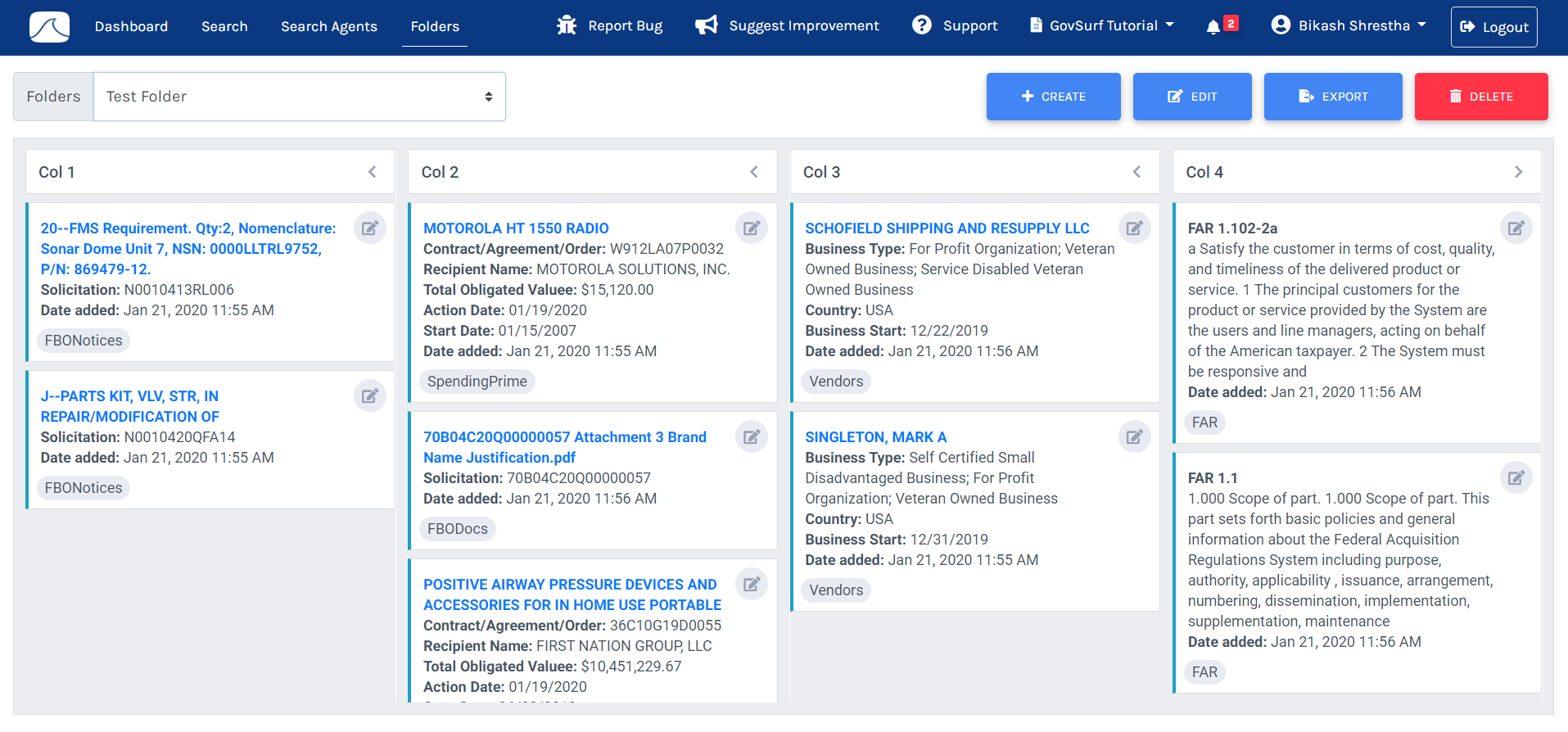Click the user avatar icon beside Bikash Shrestha

click(x=1281, y=25)
